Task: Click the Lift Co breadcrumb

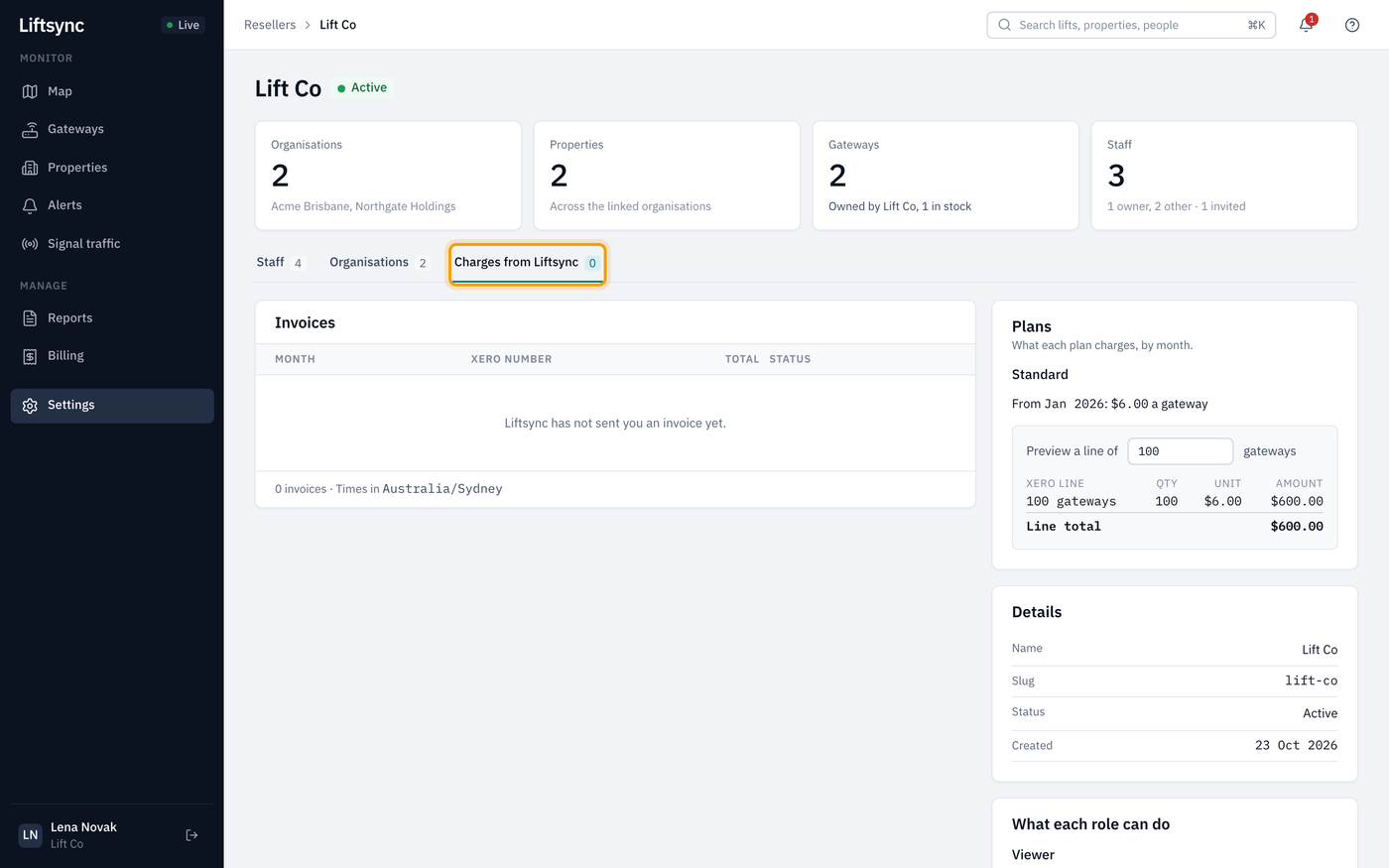Action: [337, 25]
